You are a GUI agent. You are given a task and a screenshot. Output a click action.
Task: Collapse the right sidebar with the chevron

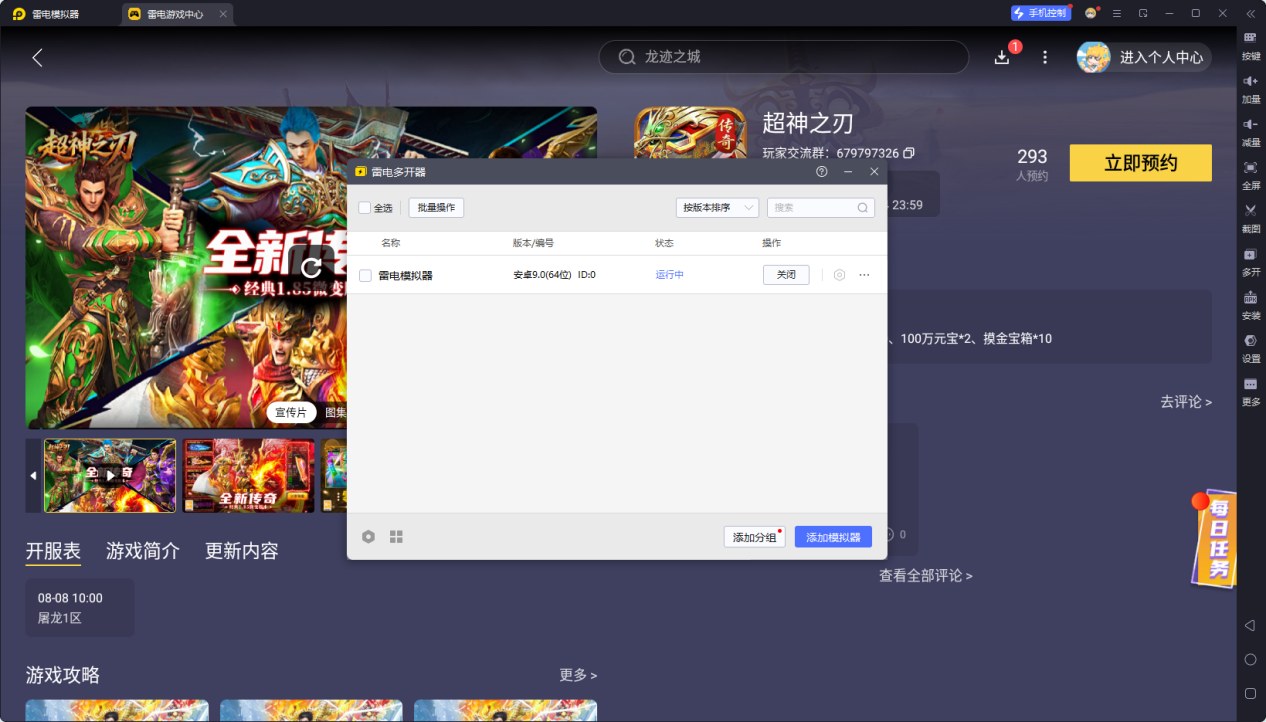click(1249, 13)
